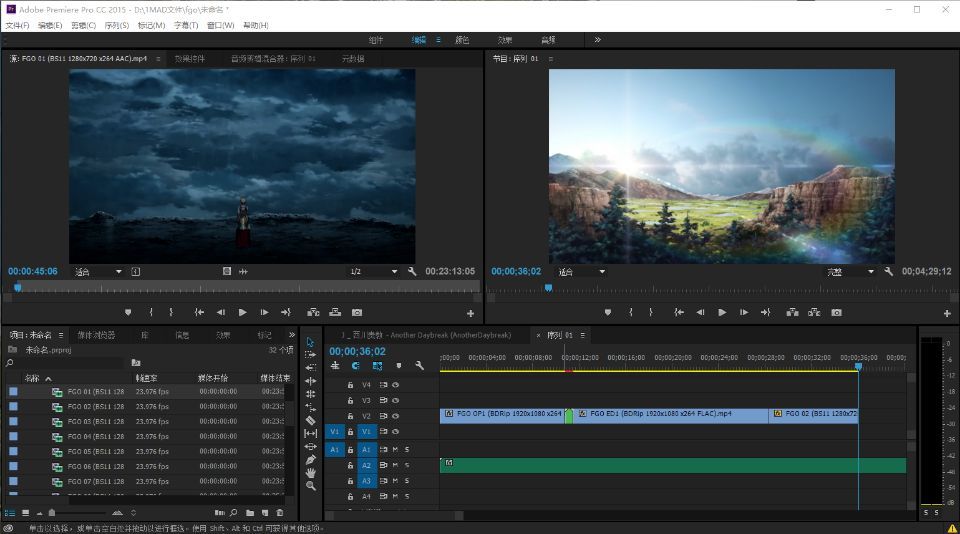Click Overwrite button in Source monitor
The image size is (960, 534).
point(335,312)
